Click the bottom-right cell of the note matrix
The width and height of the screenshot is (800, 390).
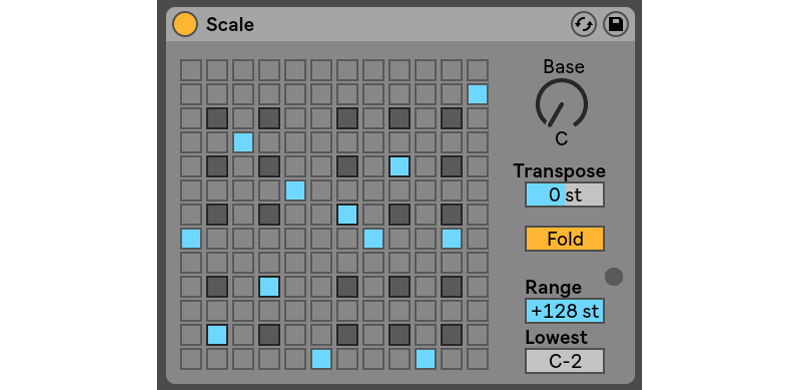click(x=478, y=359)
